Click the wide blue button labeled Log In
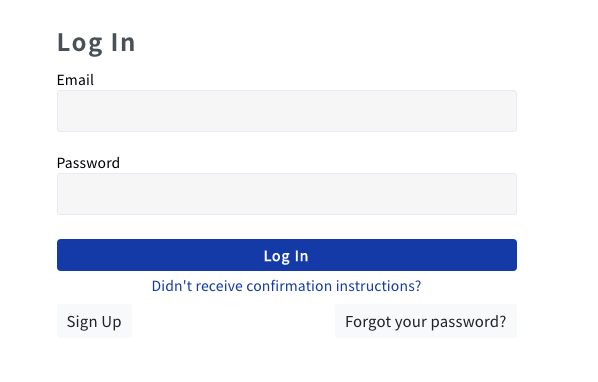 pyautogui.click(x=287, y=255)
